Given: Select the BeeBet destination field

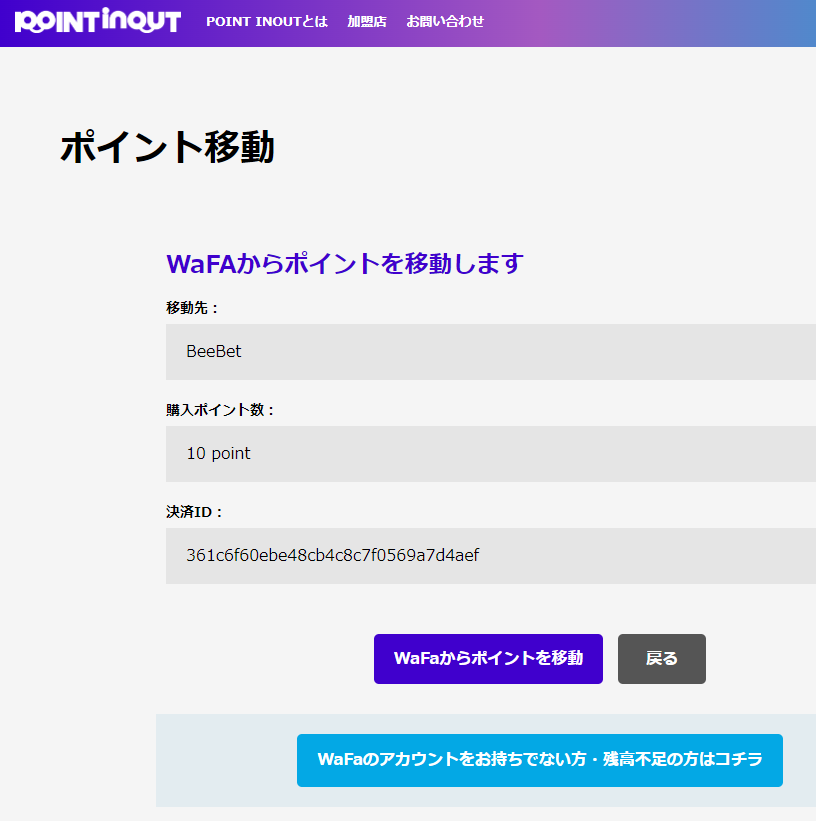Looking at the screenshot, I should tap(491, 352).
